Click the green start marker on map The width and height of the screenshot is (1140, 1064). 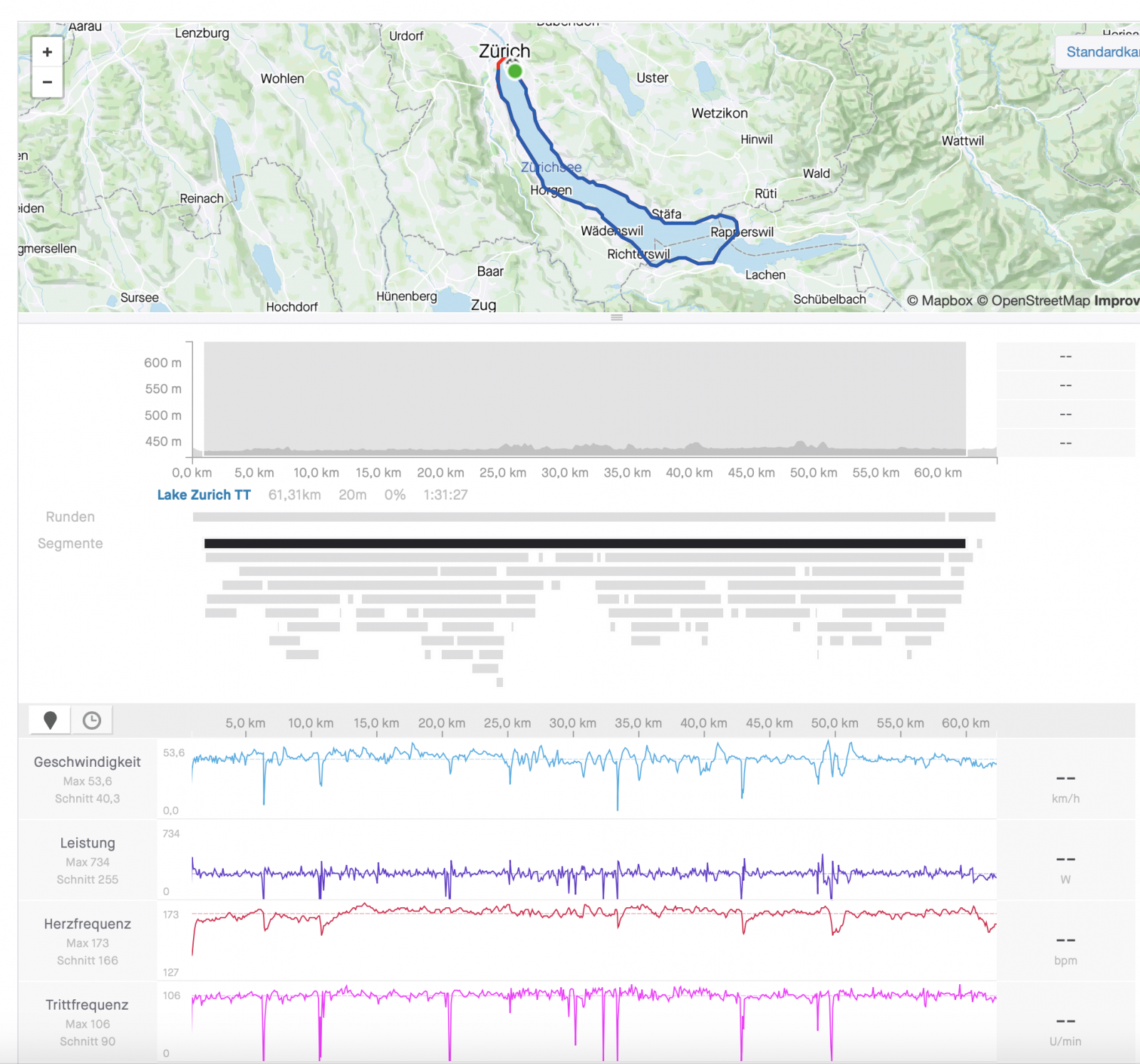(x=514, y=71)
